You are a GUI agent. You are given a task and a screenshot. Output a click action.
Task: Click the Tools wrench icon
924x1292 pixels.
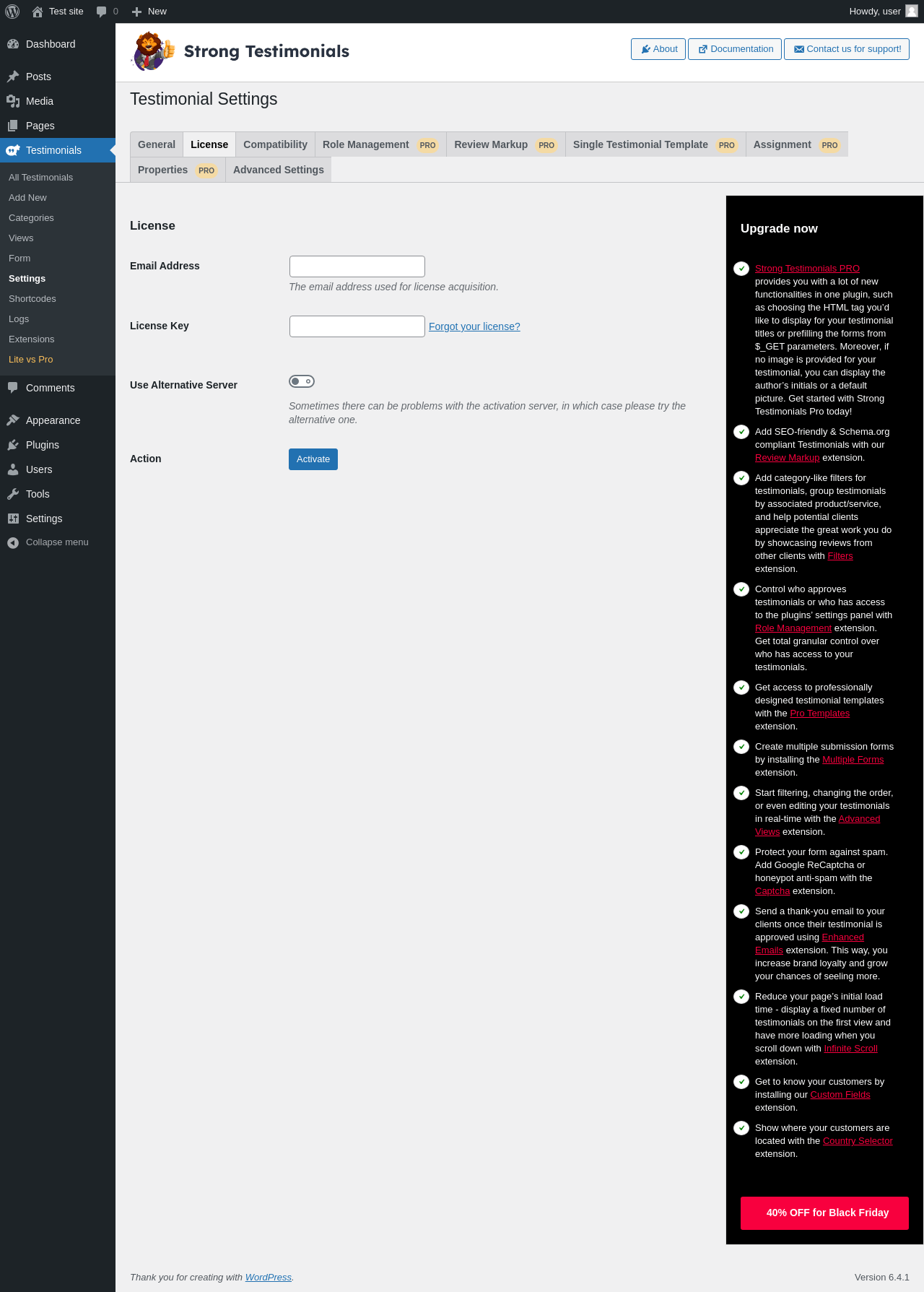click(x=13, y=494)
